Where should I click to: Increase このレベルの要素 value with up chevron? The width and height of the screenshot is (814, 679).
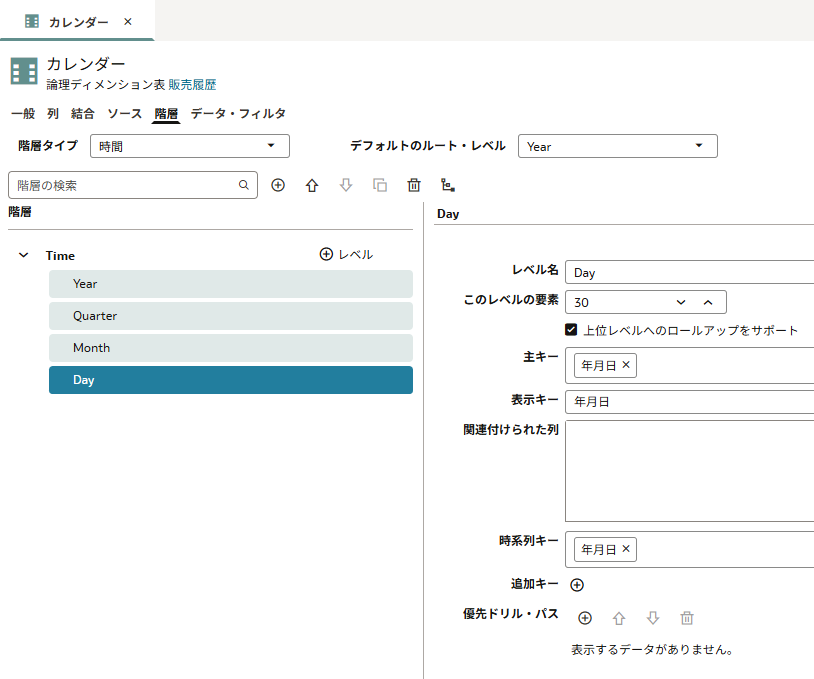pyautogui.click(x=708, y=302)
